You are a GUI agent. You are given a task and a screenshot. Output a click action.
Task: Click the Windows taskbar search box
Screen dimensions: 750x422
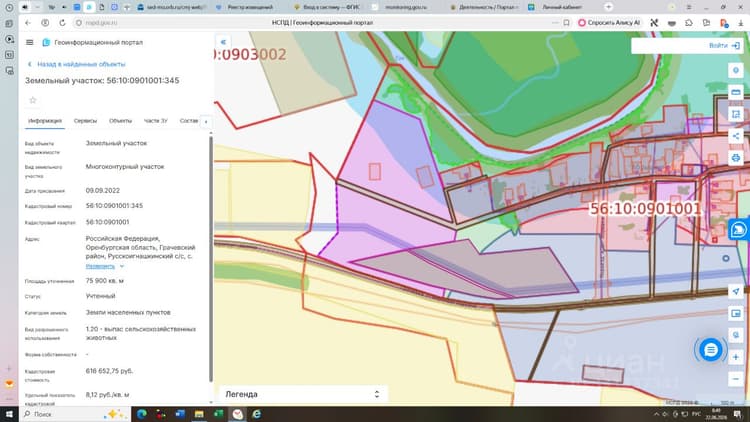tap(75, 414)
